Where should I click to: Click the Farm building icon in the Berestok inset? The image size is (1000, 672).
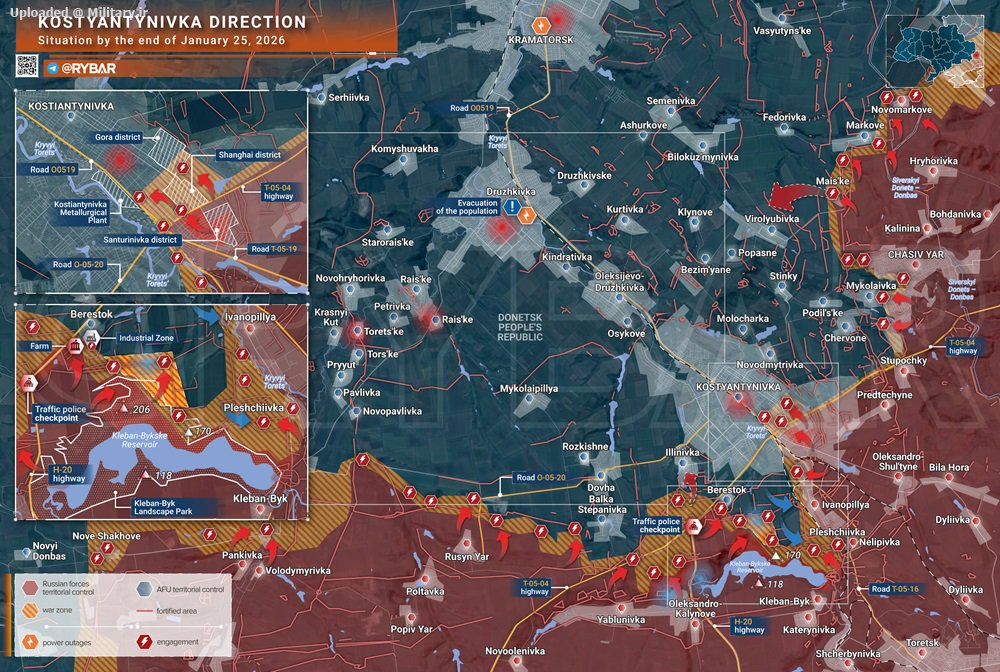pyautogui.click(x=75, y=346)
